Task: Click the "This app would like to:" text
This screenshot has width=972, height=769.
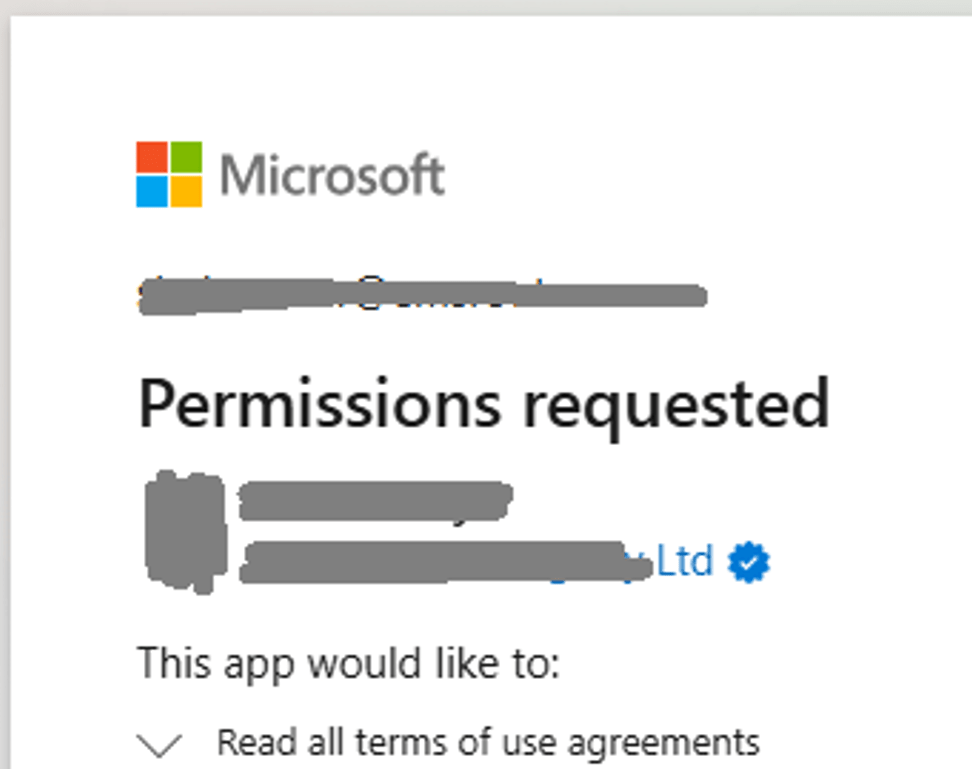Action: 348,662
